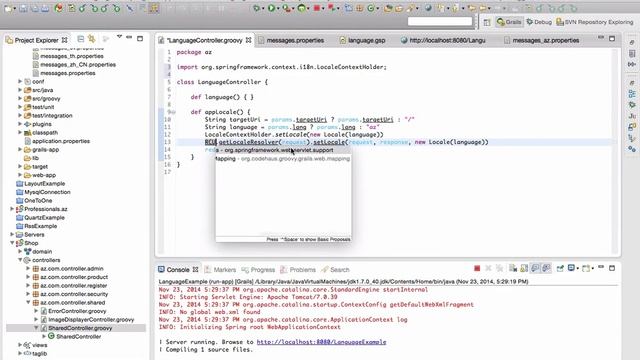
Task: Click the Display Selected Console icon
Action: [571, 268]
